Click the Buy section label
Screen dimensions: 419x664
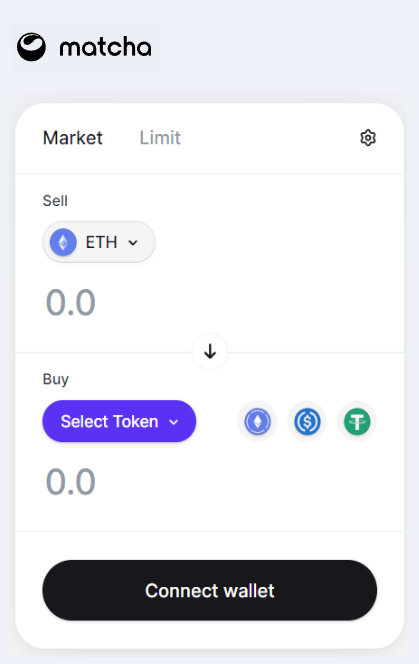click(55, 379)
